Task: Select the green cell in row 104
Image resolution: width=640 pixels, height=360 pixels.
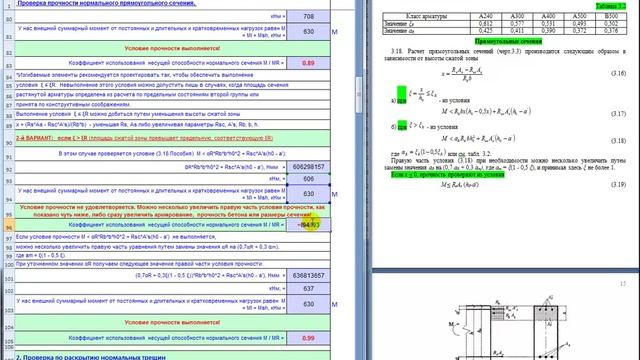Action: tap(172, 322)
